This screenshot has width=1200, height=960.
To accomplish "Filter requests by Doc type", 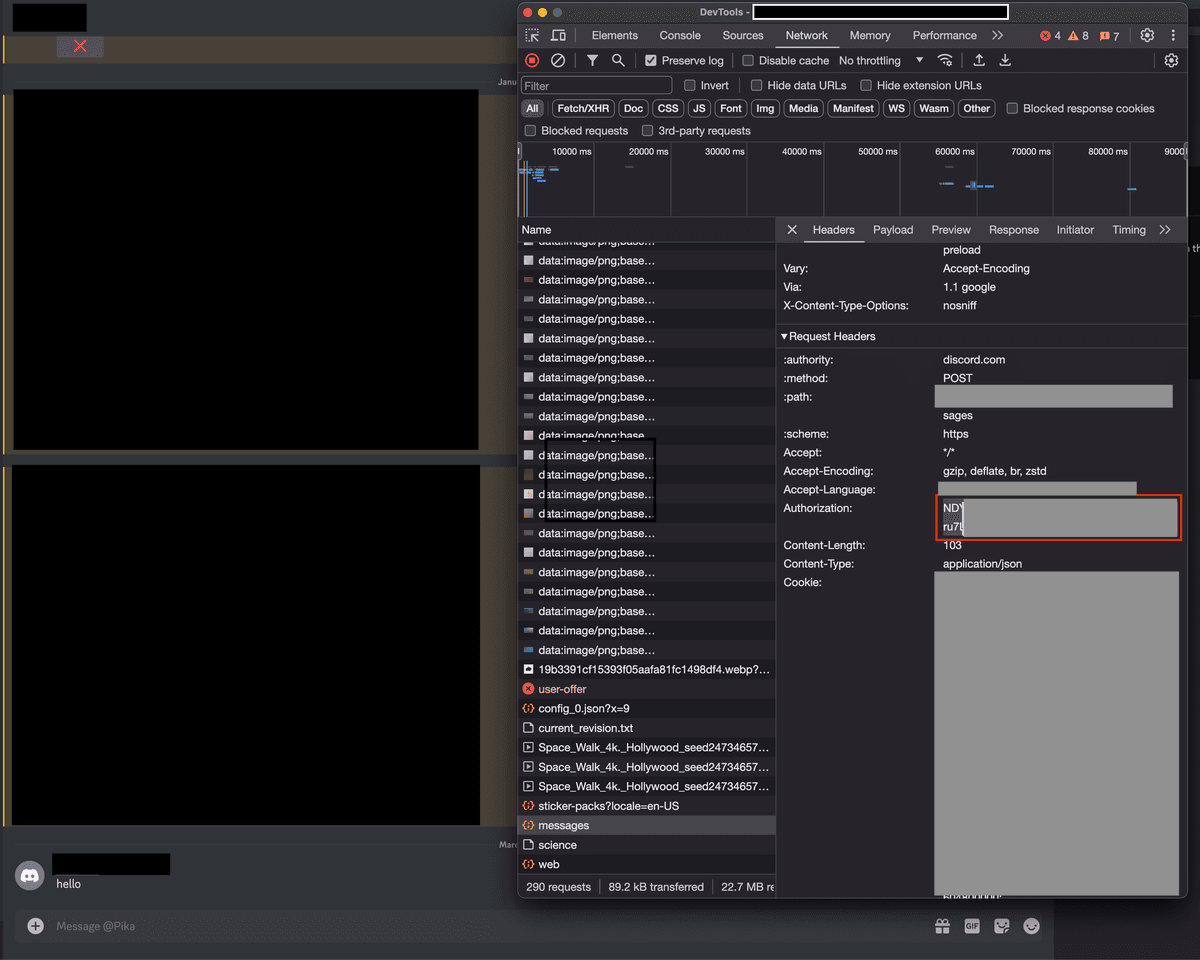I will point(633,109).
